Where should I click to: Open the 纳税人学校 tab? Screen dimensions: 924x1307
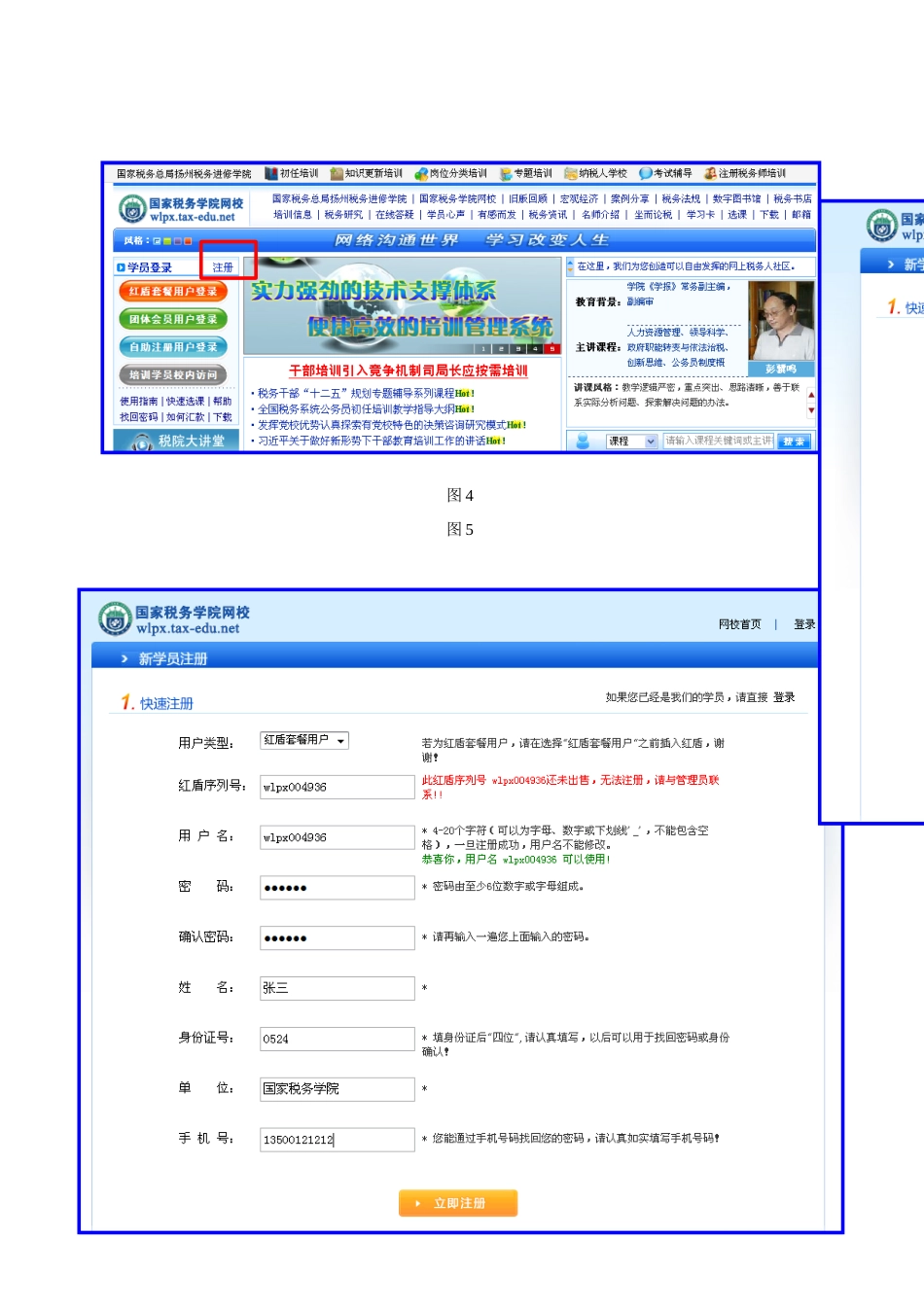click(x=596, y=173)
